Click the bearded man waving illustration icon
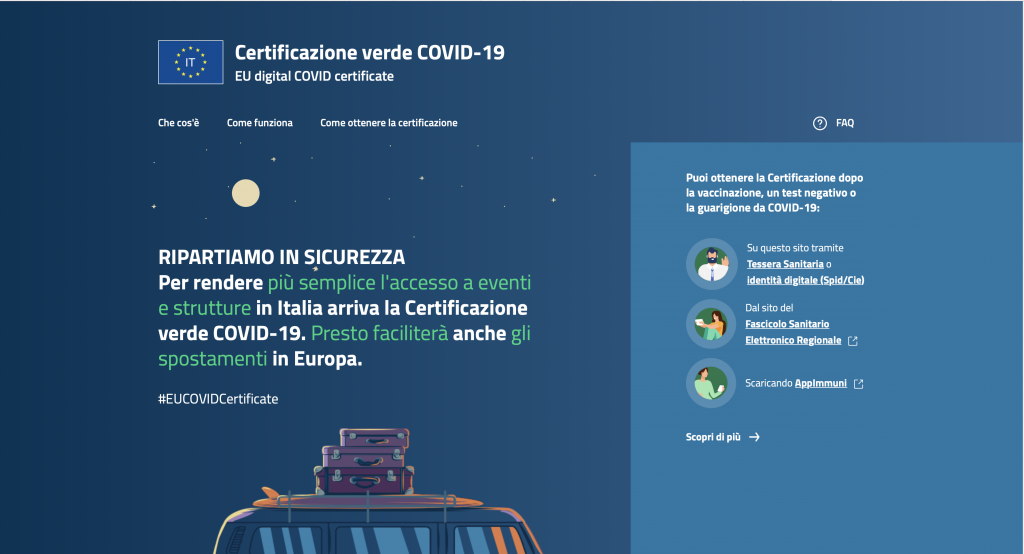 coord(712,264)
